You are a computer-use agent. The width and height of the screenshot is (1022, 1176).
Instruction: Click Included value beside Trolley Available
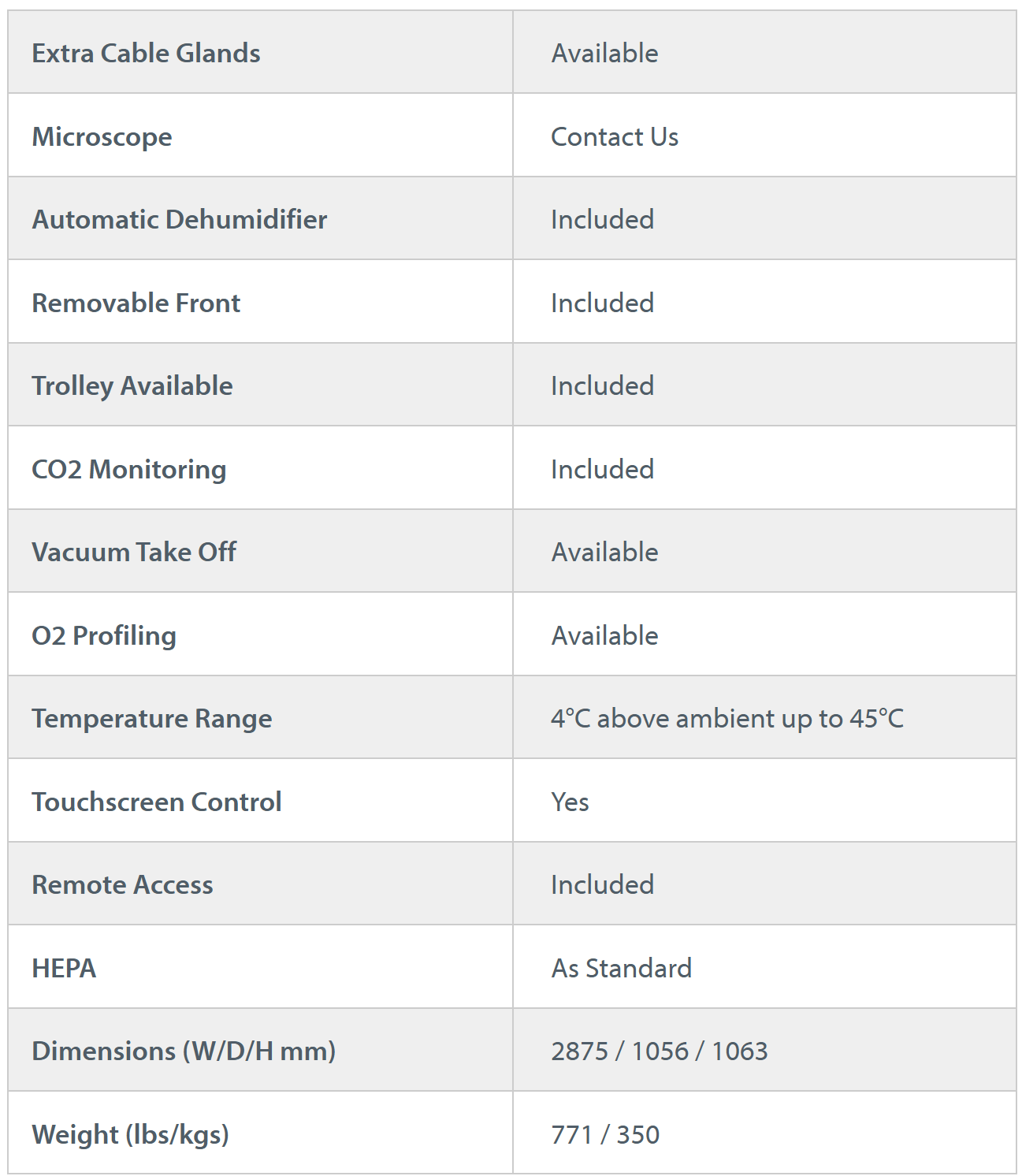[x=602, y=385]
